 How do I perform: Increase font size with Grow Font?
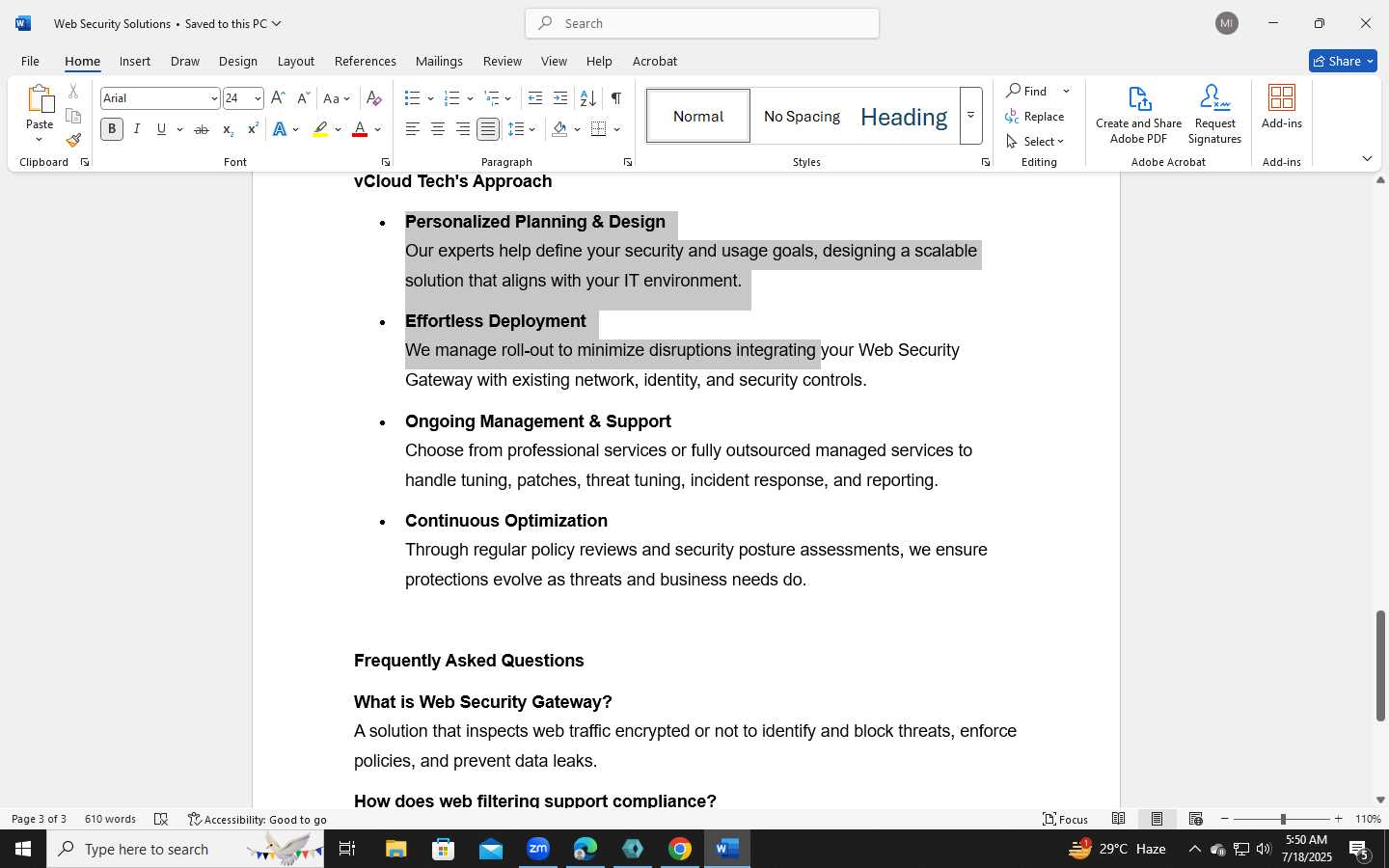tap(278, 98)
